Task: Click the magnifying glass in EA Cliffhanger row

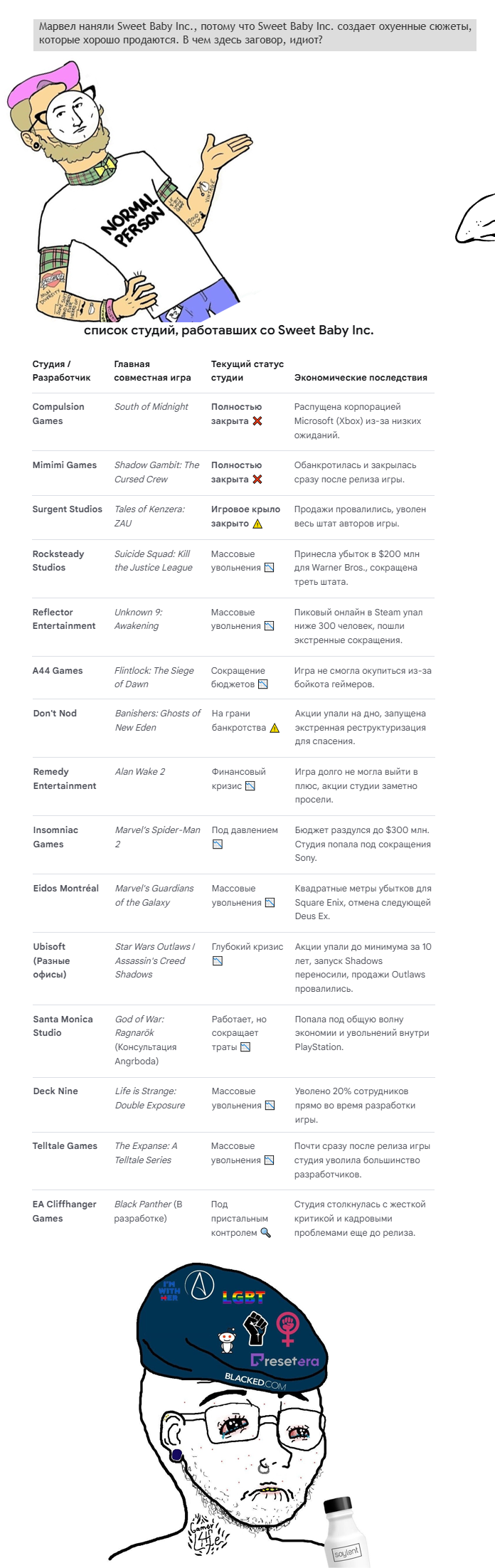Action: 266,1233
